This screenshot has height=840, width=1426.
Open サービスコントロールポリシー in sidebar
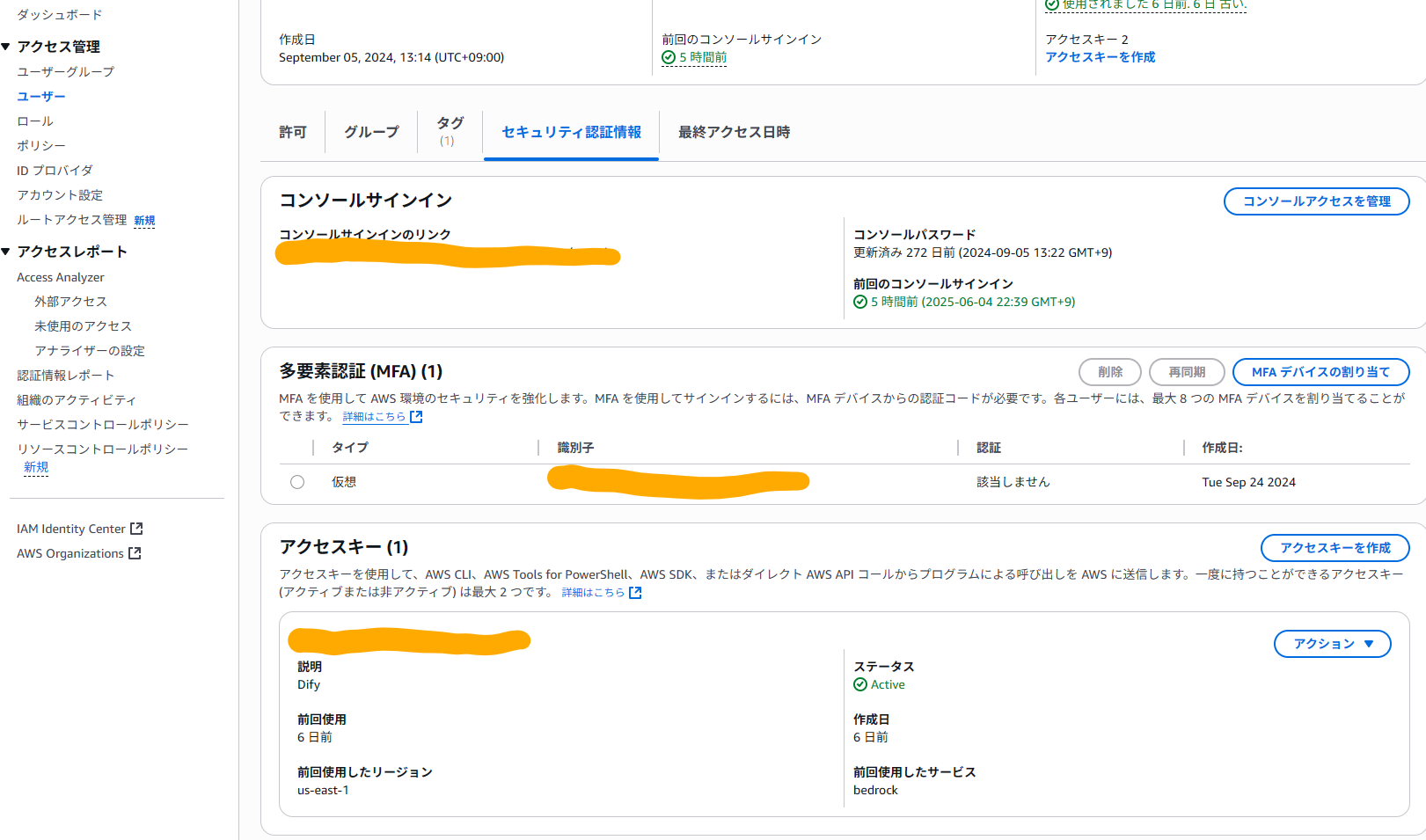[103, 425]
